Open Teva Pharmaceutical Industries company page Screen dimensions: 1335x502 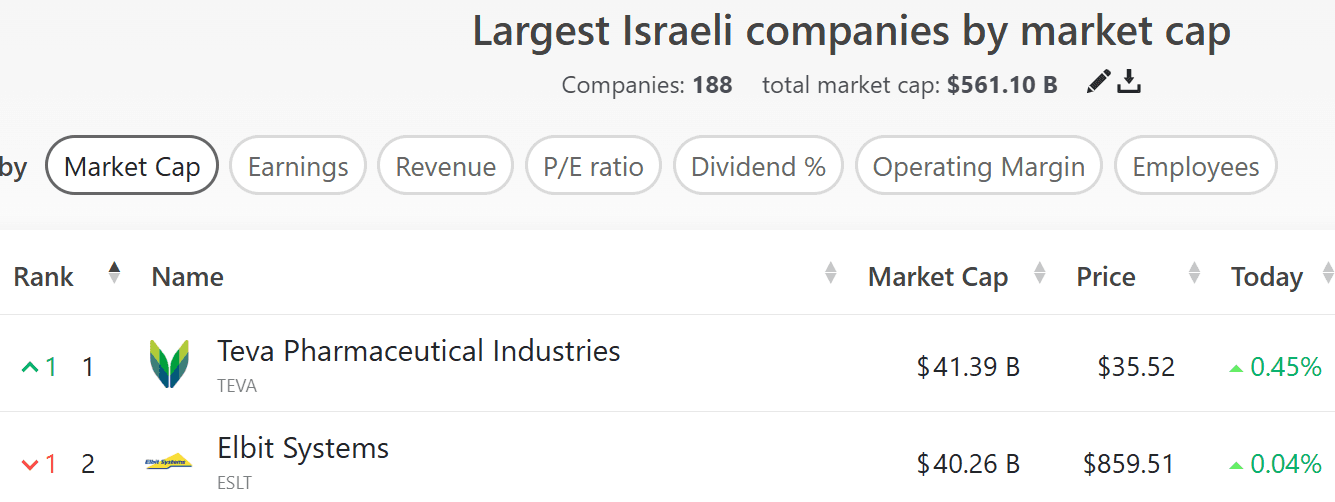click(x=419, y=351)
